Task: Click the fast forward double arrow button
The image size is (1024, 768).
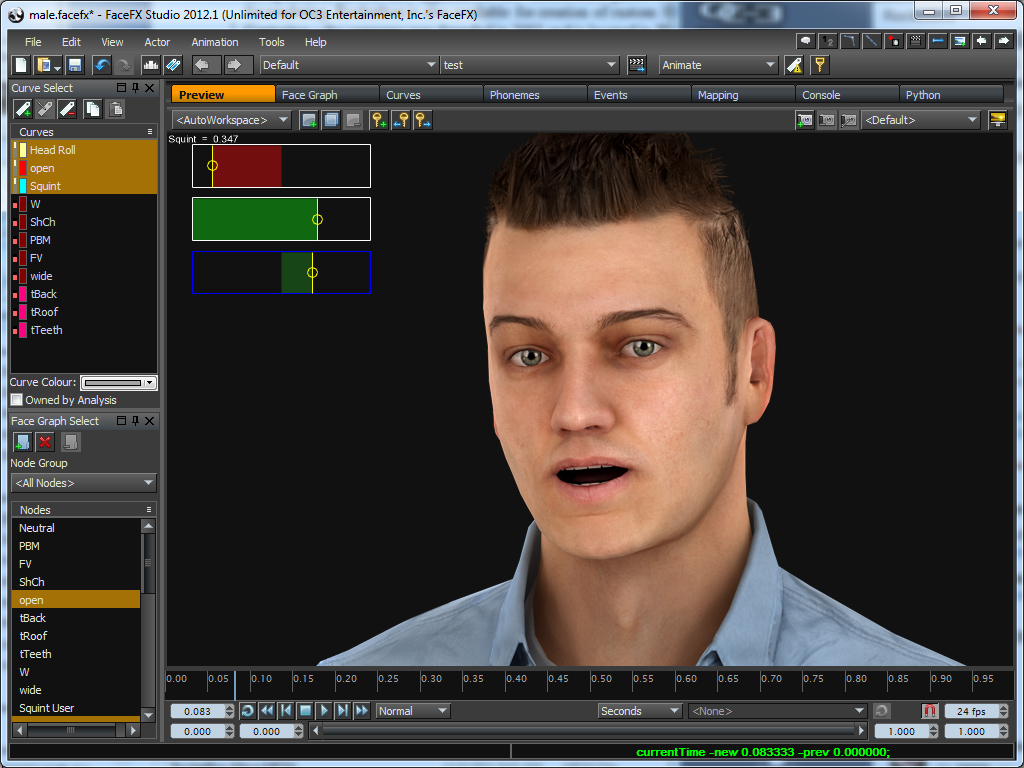Action: click(362, 711)
